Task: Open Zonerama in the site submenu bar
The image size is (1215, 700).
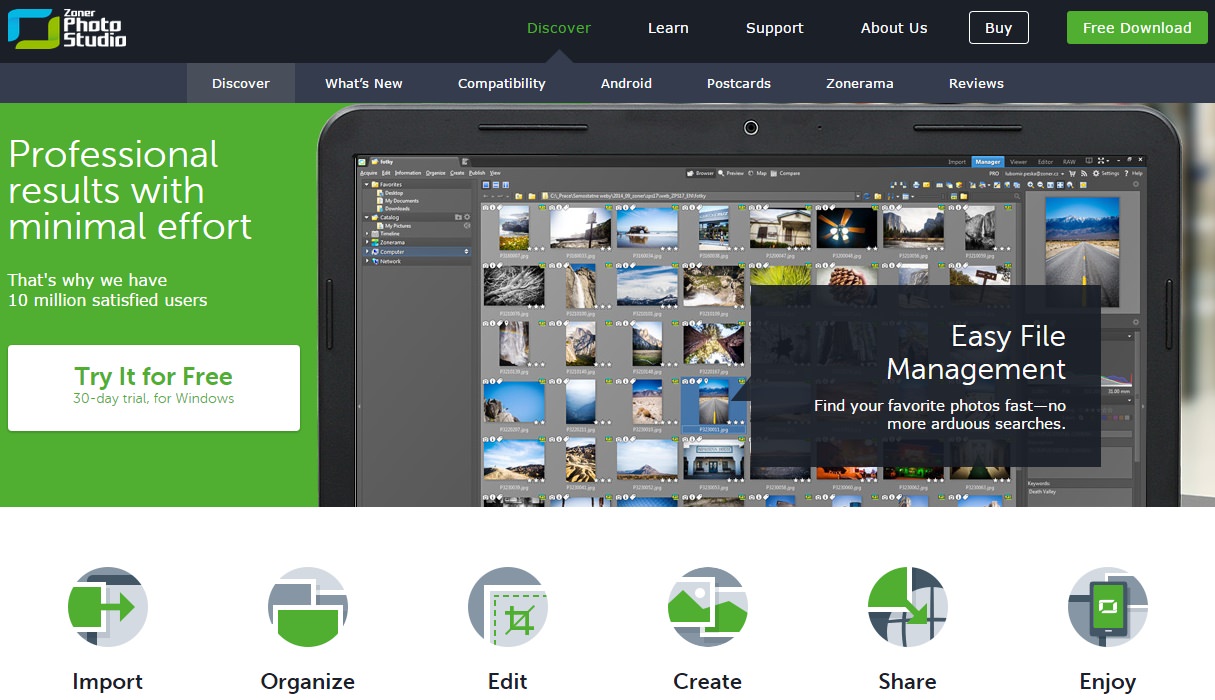Action: (x=860, y=83)
